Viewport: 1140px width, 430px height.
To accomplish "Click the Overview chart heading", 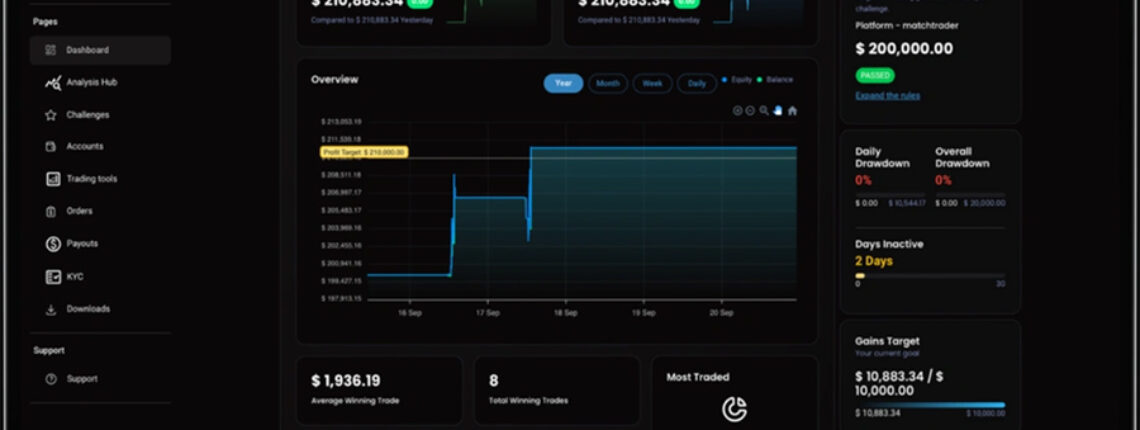I will pyautogui.click(x=334, y=80).
